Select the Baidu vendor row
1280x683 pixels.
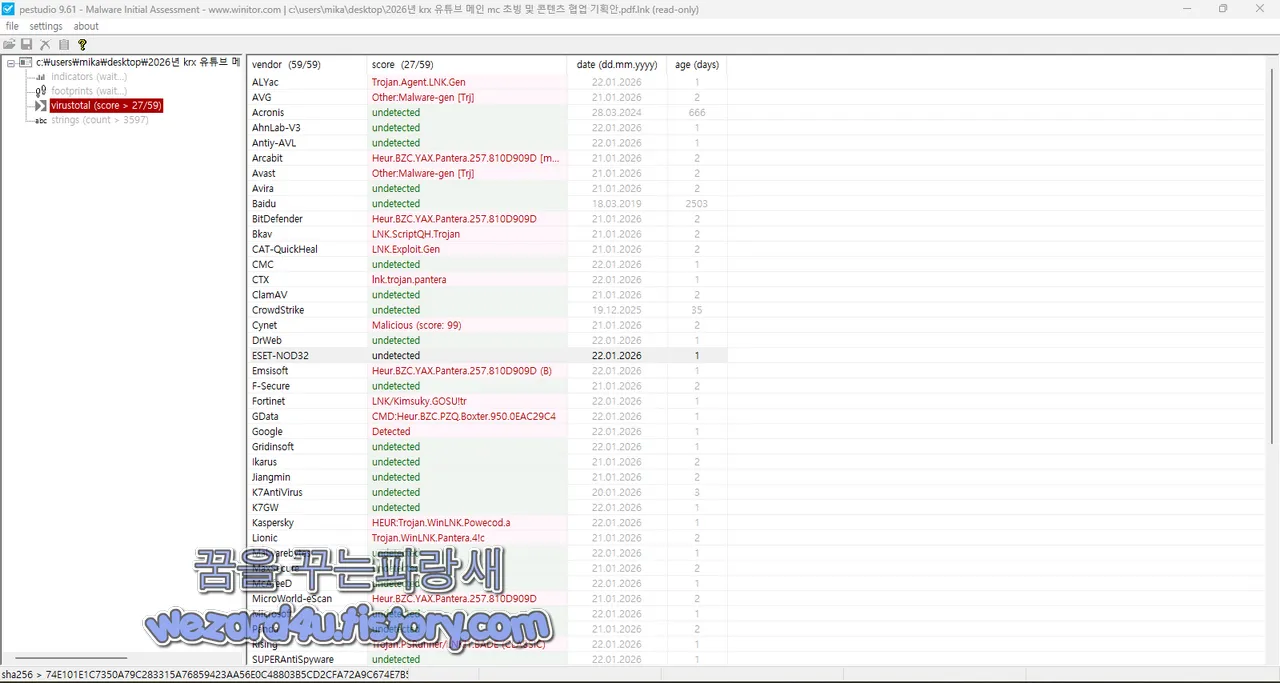tap(487, 204)
